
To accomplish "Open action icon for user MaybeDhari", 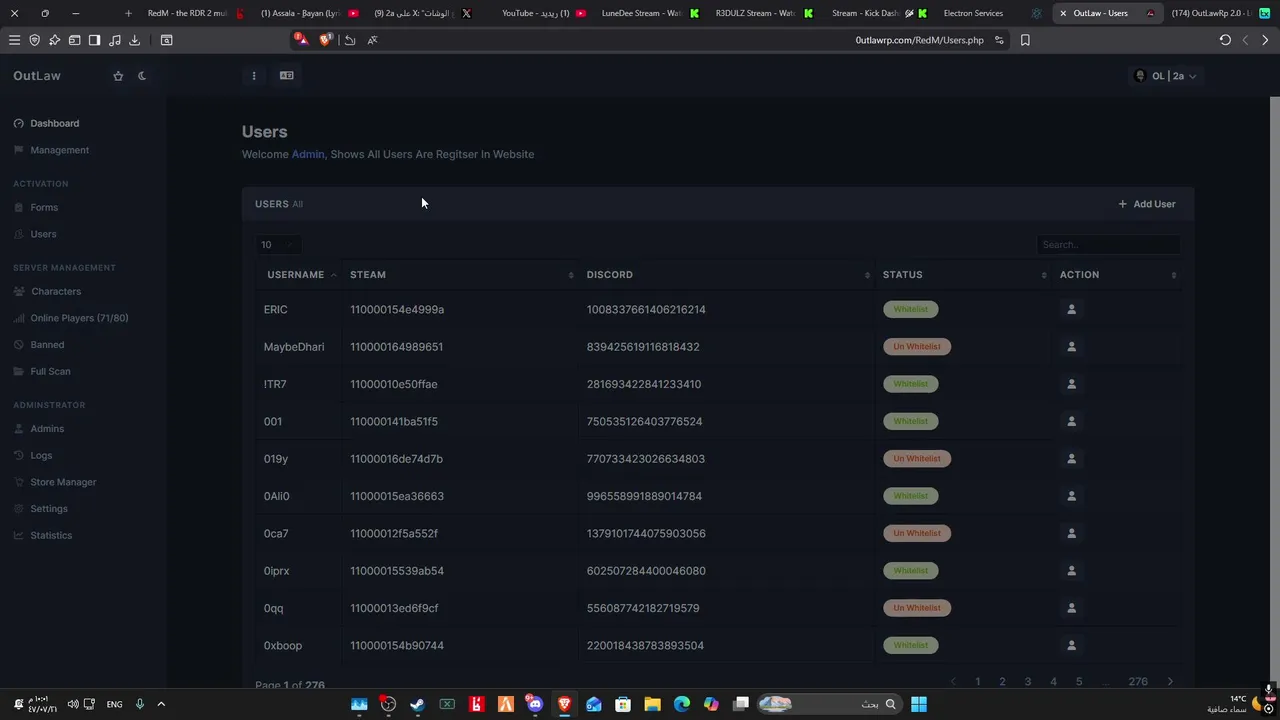I will point(1071,347).
